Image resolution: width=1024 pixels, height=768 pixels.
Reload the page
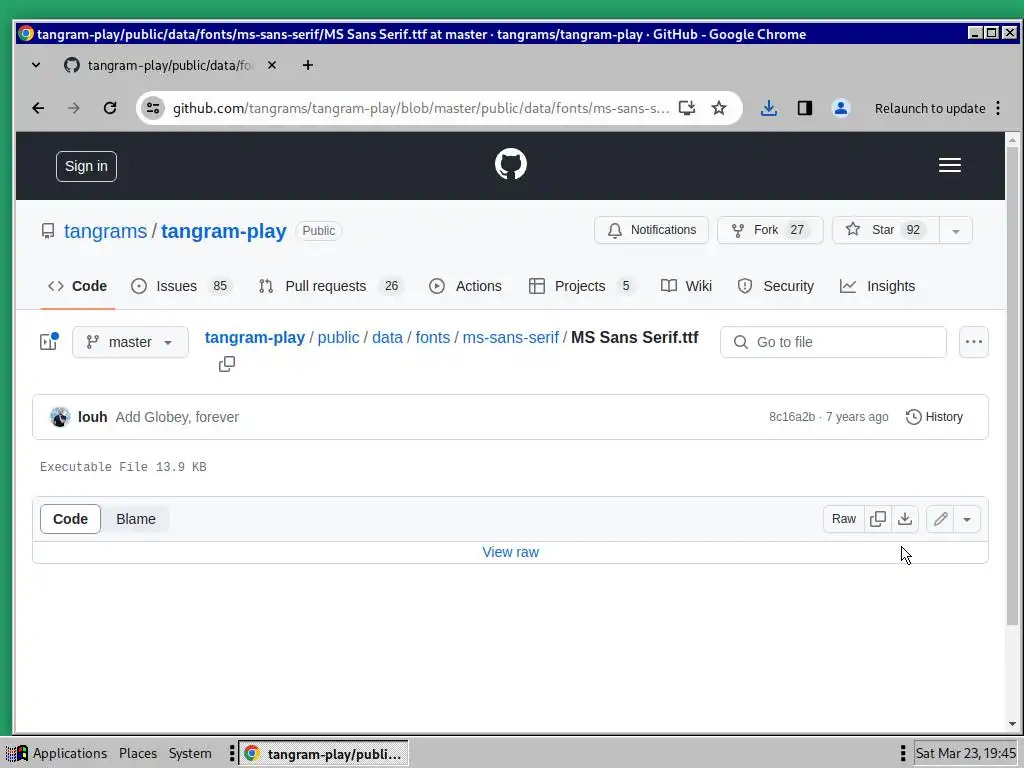coord(110,108)
